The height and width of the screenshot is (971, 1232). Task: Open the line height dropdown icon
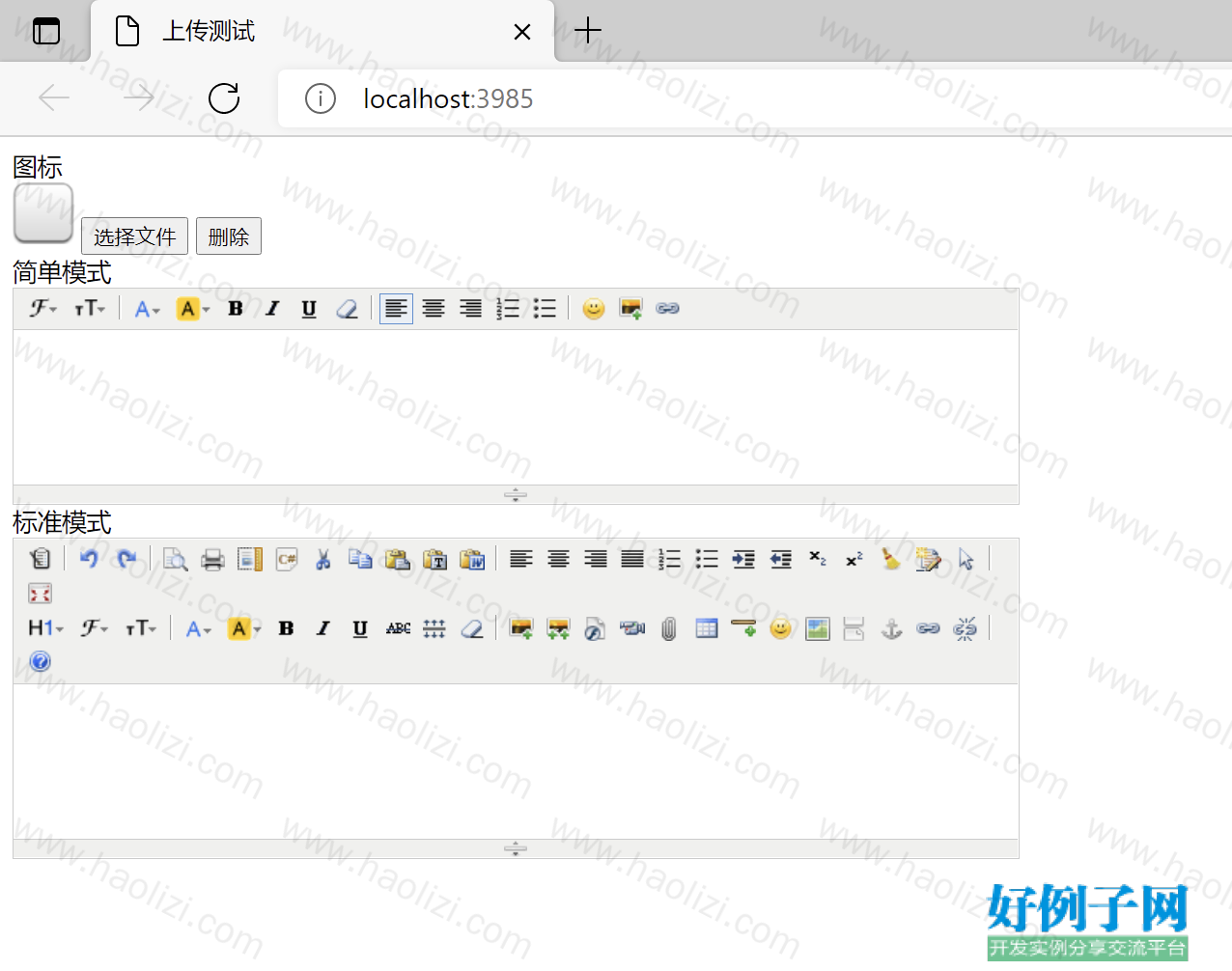tap(434, 628)
